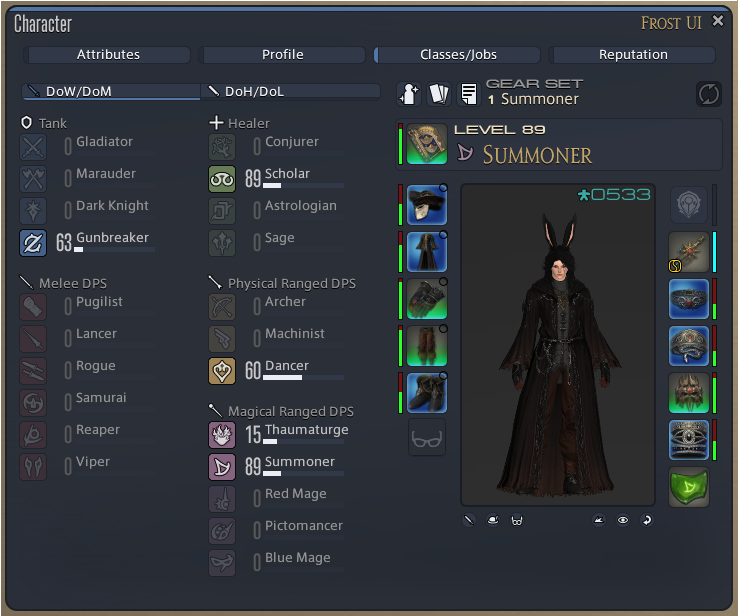Click the Pictomancer job icon
The width and height of the screenshot is (738, 616).
click(222, 531)
